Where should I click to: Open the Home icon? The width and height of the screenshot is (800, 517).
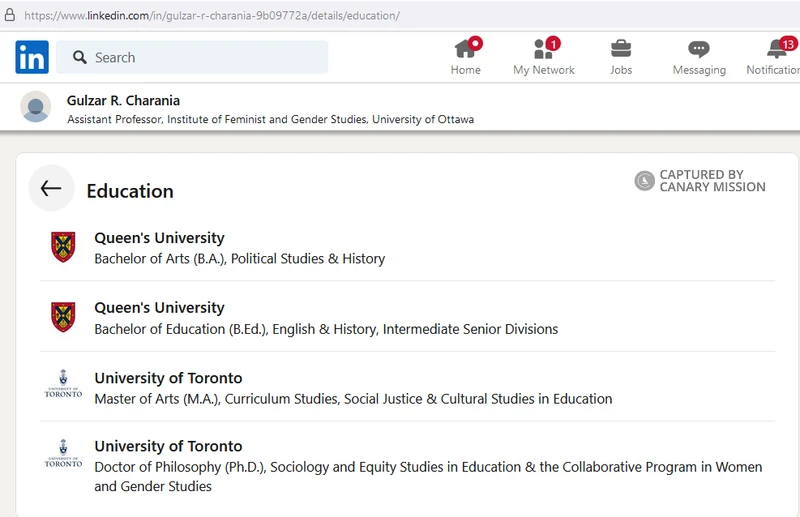click(465, 49)
